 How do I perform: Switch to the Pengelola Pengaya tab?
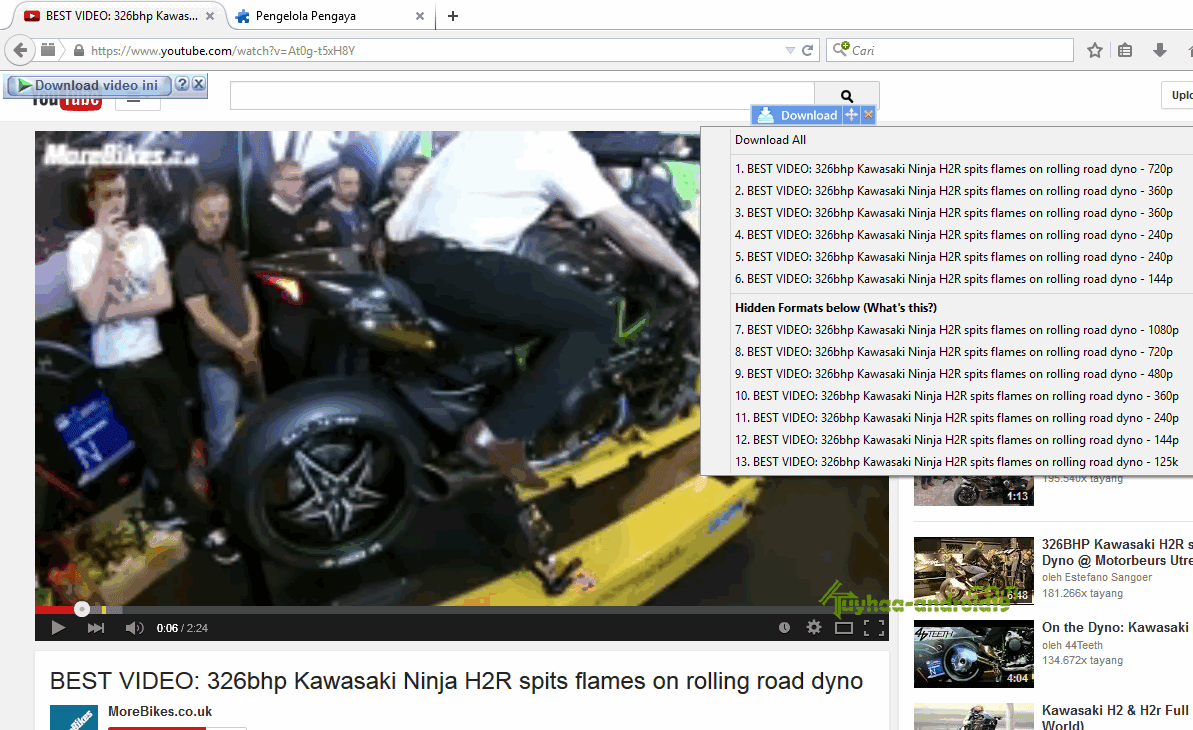click(x=305, y=16)
